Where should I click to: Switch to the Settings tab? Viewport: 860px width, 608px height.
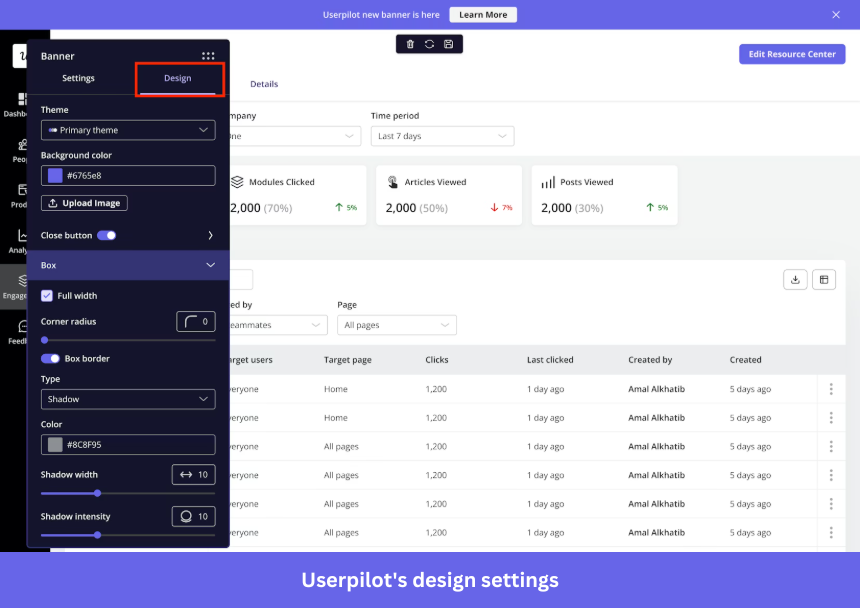78,78
